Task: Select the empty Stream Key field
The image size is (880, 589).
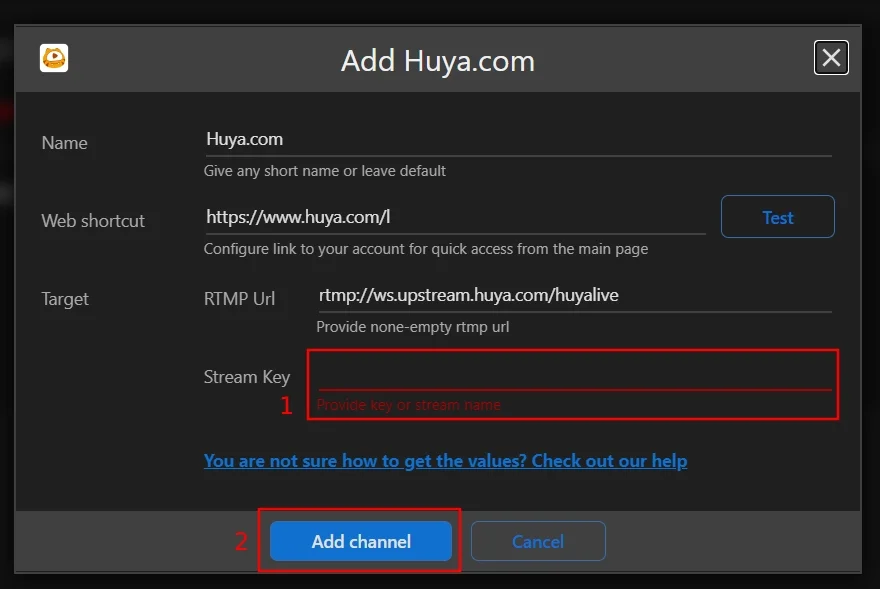Action: coord(574,375)
